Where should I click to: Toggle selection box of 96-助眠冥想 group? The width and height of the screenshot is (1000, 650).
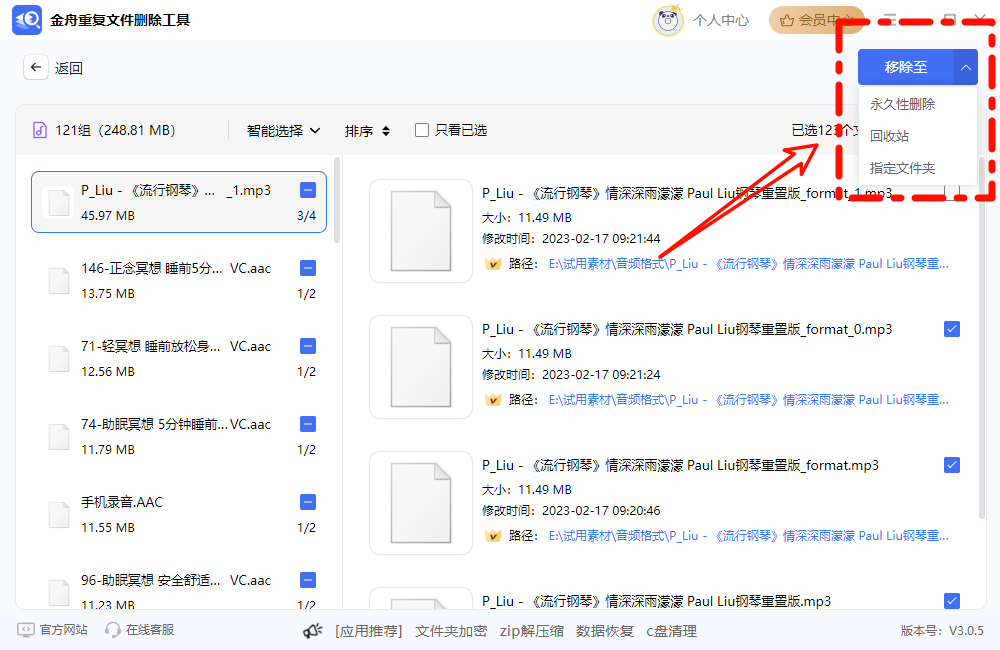tap(308, 580)
